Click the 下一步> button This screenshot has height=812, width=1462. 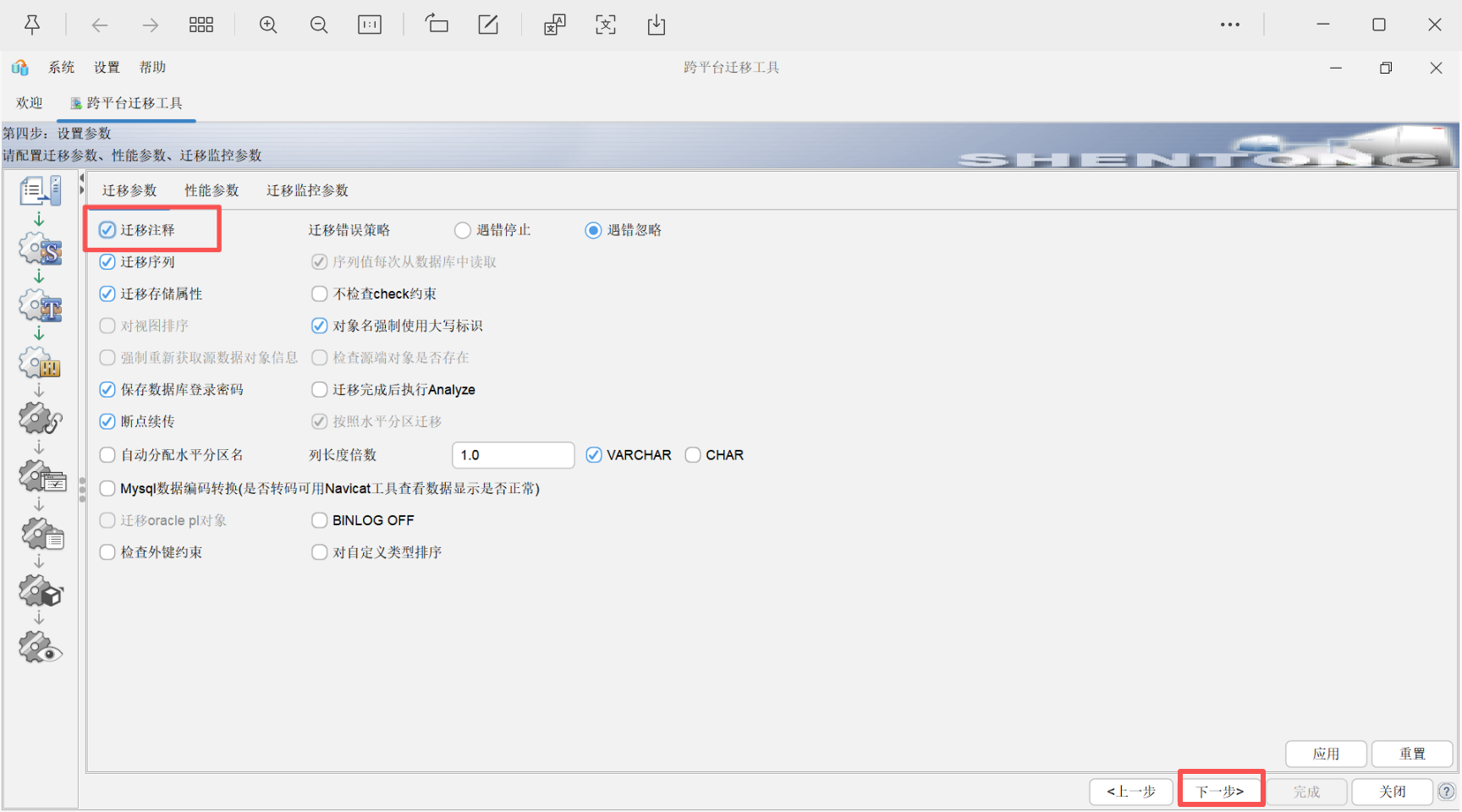click(x=1220, y=792)
